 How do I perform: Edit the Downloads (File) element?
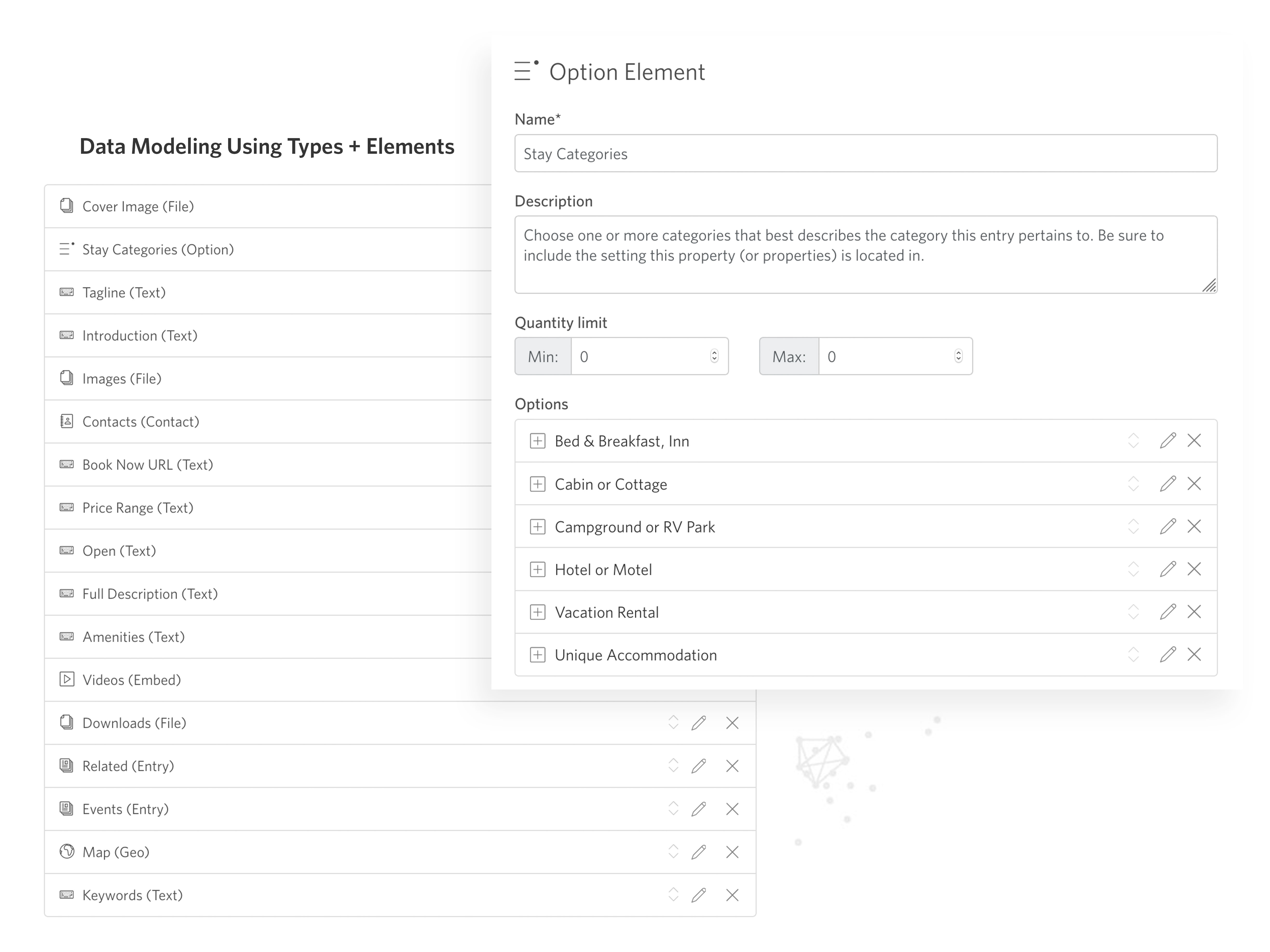click(699, 723)
